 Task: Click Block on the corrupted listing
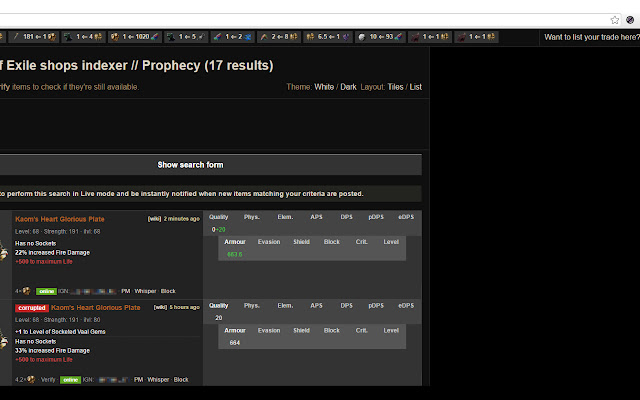(181, 380)
